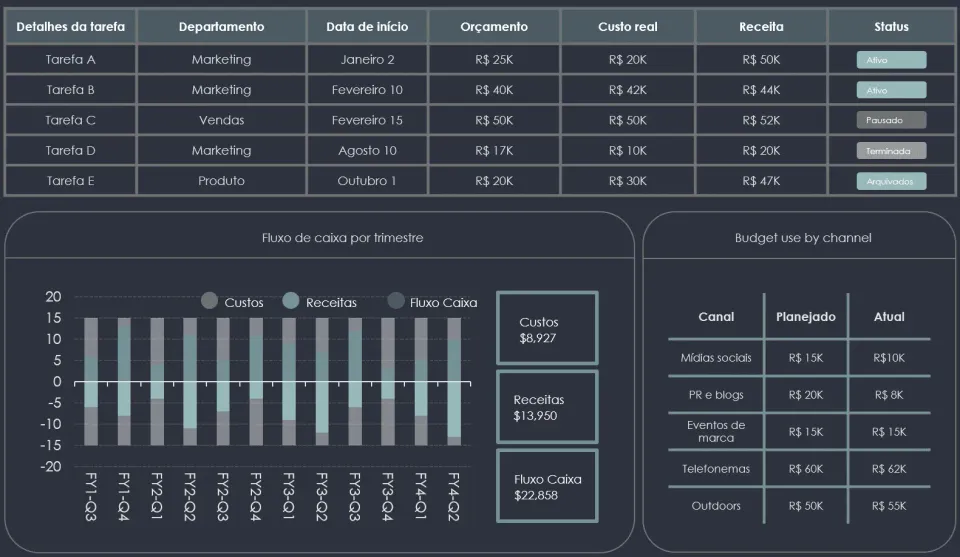Click the Data de início column header
The height and width of the screenshot is (557, 960).
(367, 27)
